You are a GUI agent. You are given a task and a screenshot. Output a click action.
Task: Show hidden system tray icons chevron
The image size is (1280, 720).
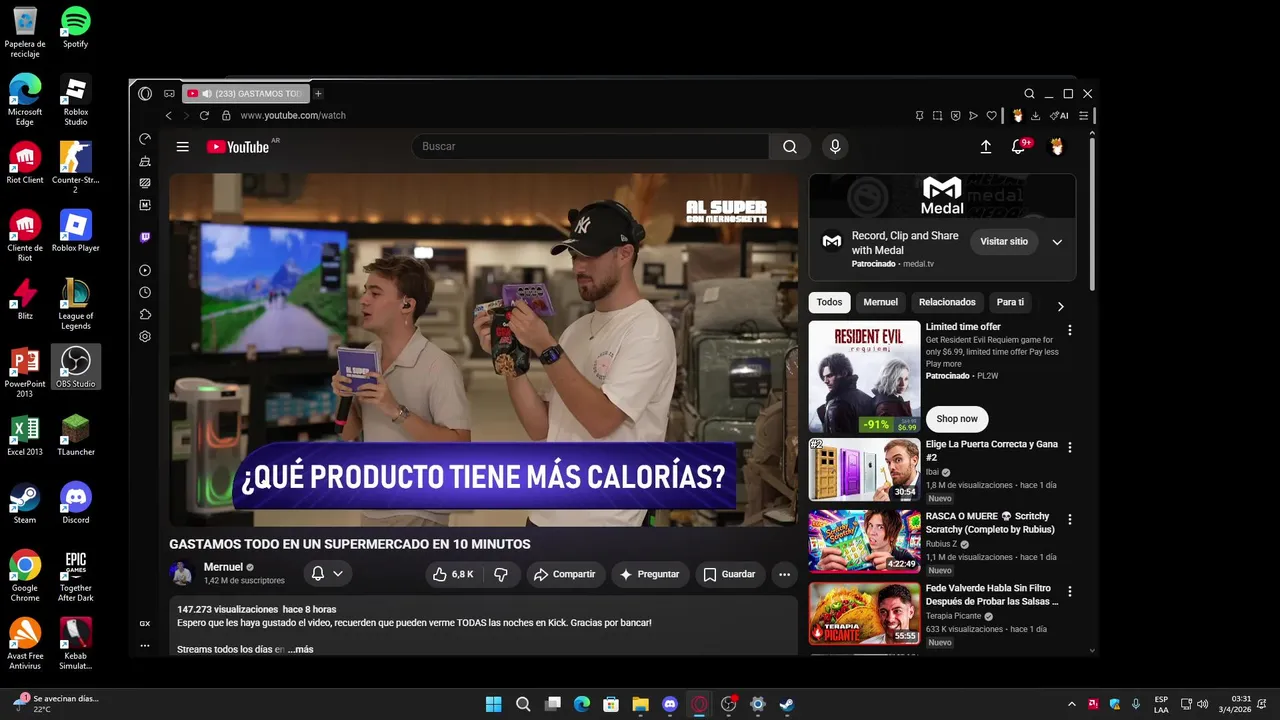(1072, 704)
